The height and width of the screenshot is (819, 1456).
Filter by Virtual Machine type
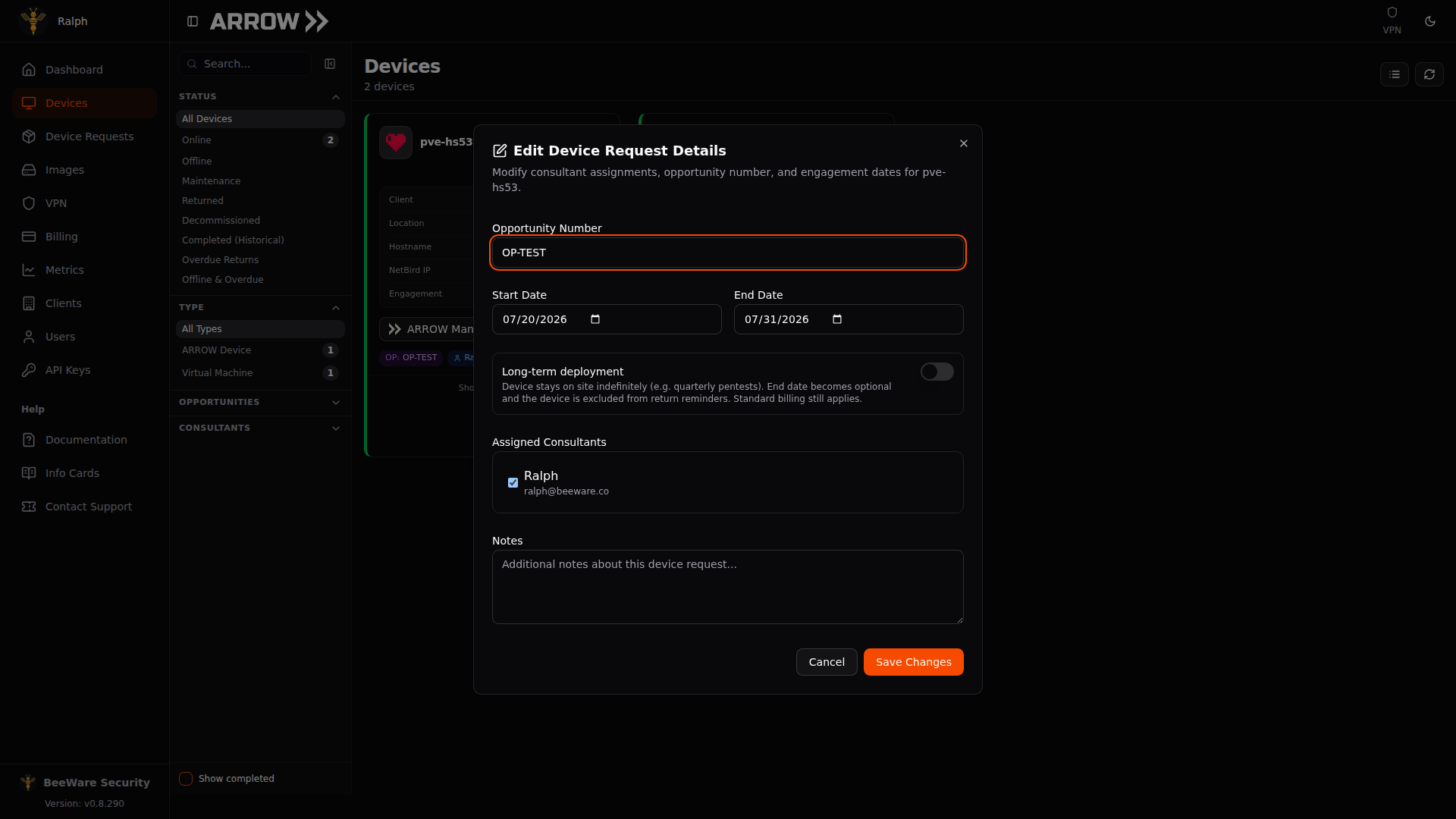click(x=260, y=373)
